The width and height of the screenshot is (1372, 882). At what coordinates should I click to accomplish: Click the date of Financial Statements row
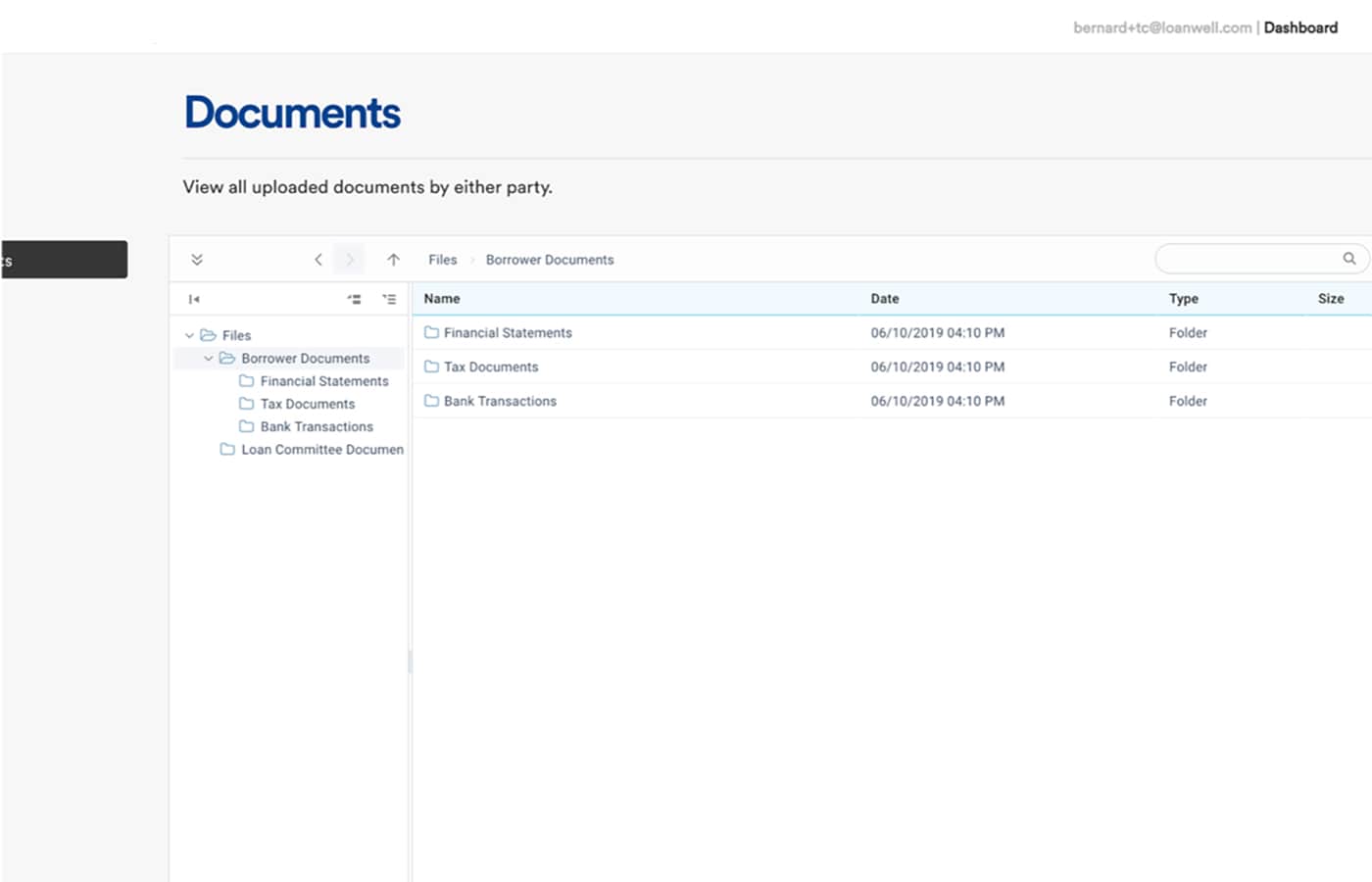[x=938, y=332]
